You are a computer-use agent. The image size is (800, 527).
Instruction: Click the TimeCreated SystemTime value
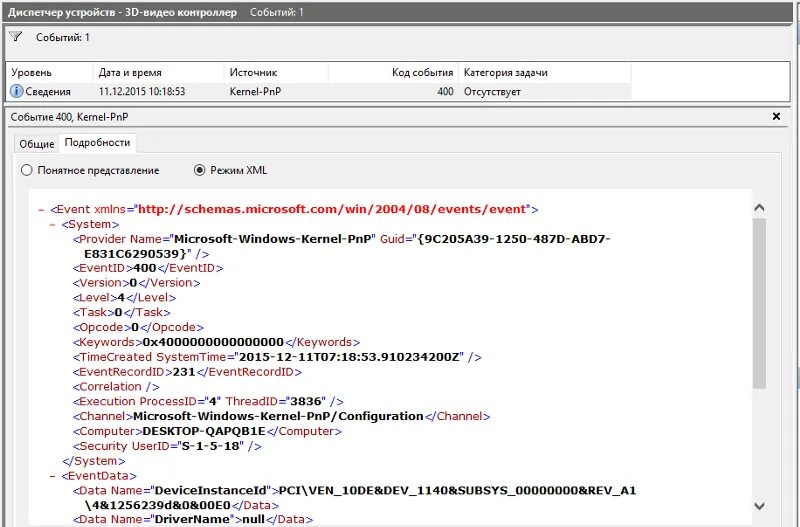coord(349,357)
